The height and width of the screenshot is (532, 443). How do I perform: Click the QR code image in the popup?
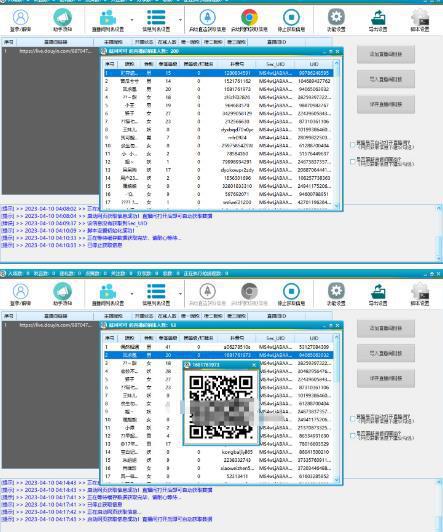pos(221,407)
